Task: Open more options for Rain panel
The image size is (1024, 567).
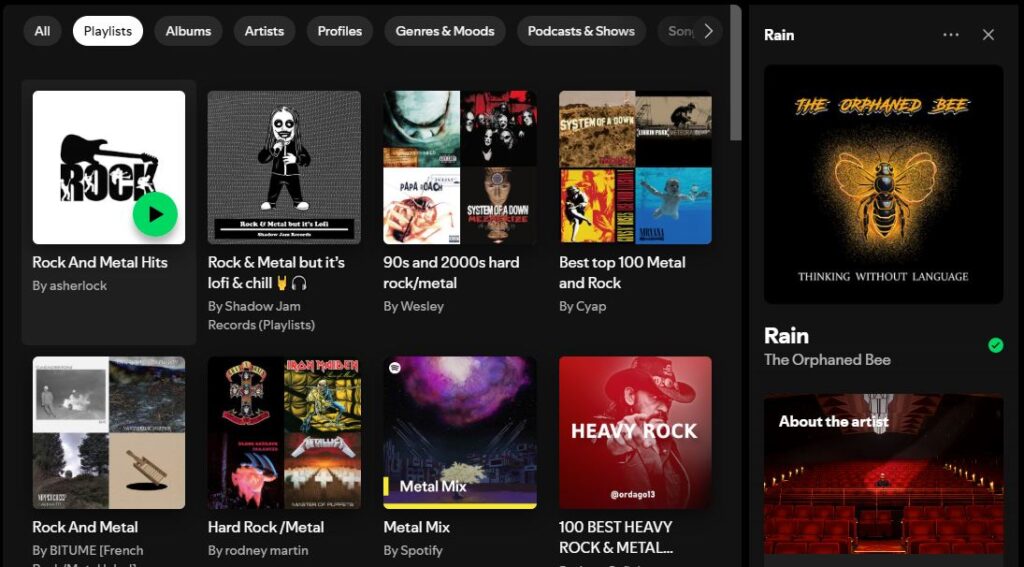Action: tap(951, 35)
